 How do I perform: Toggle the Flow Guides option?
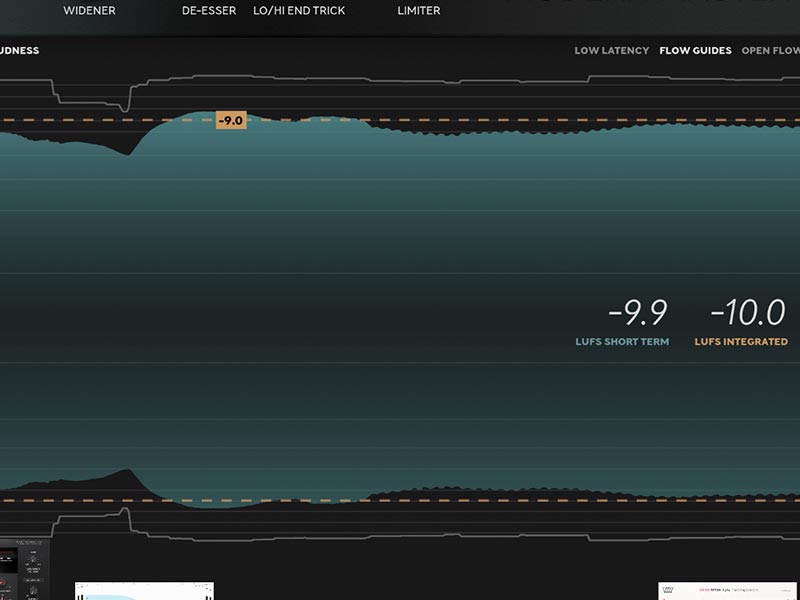coord(695,51)
